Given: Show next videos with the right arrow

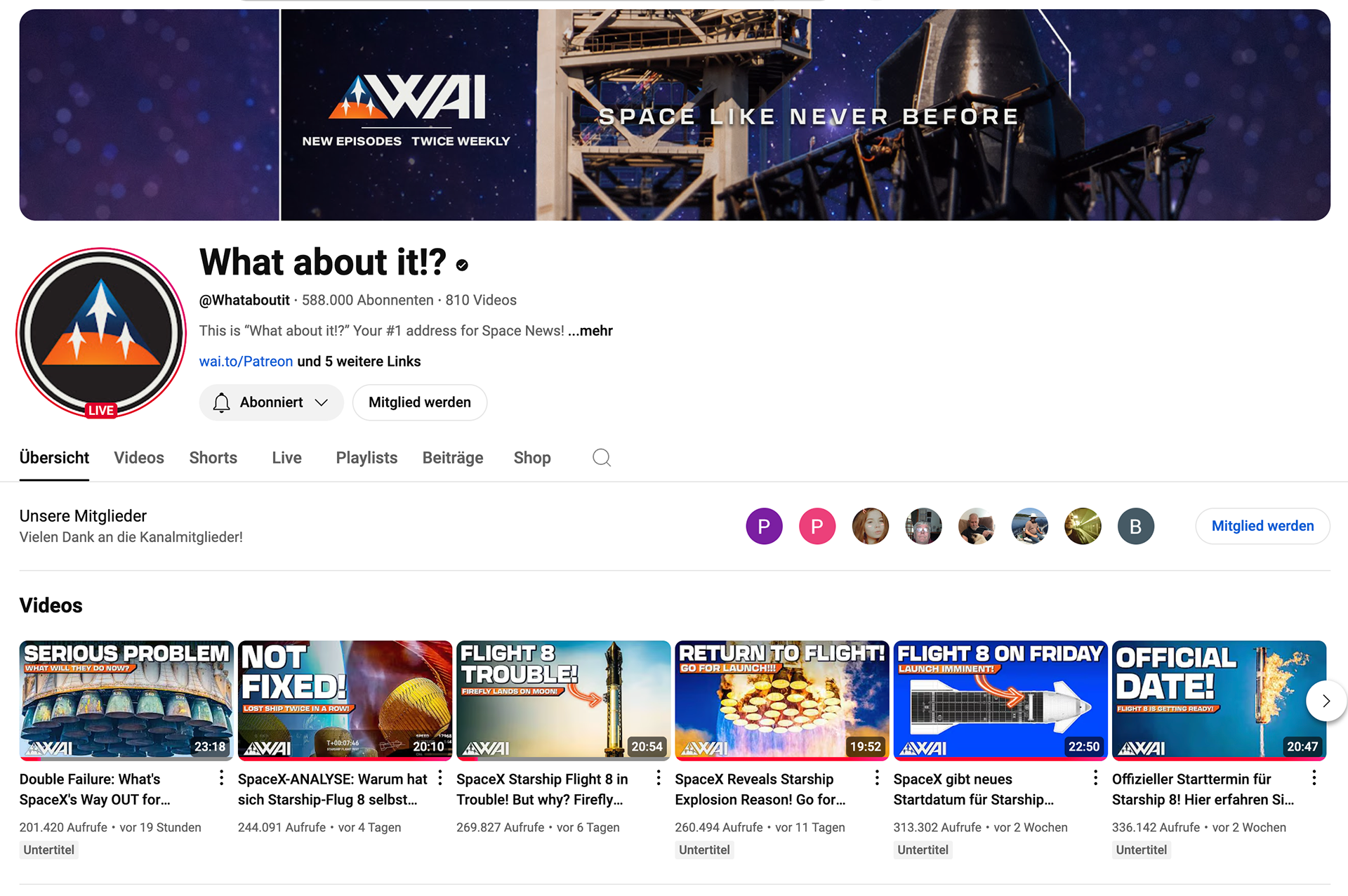Looking at the screenshot, I should click(1326, 701).
